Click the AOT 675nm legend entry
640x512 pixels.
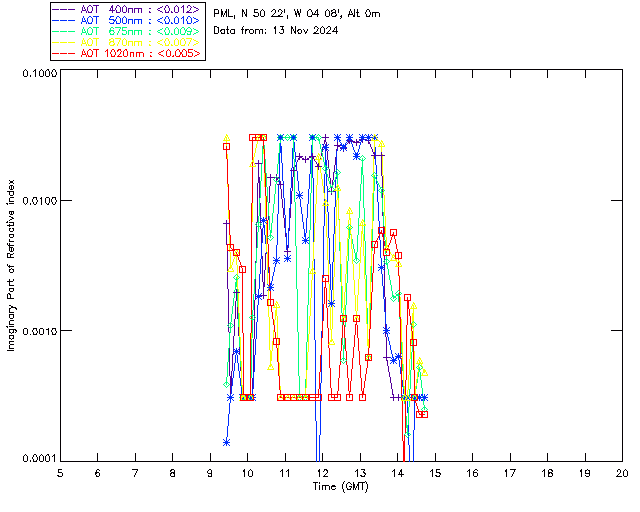127,31
